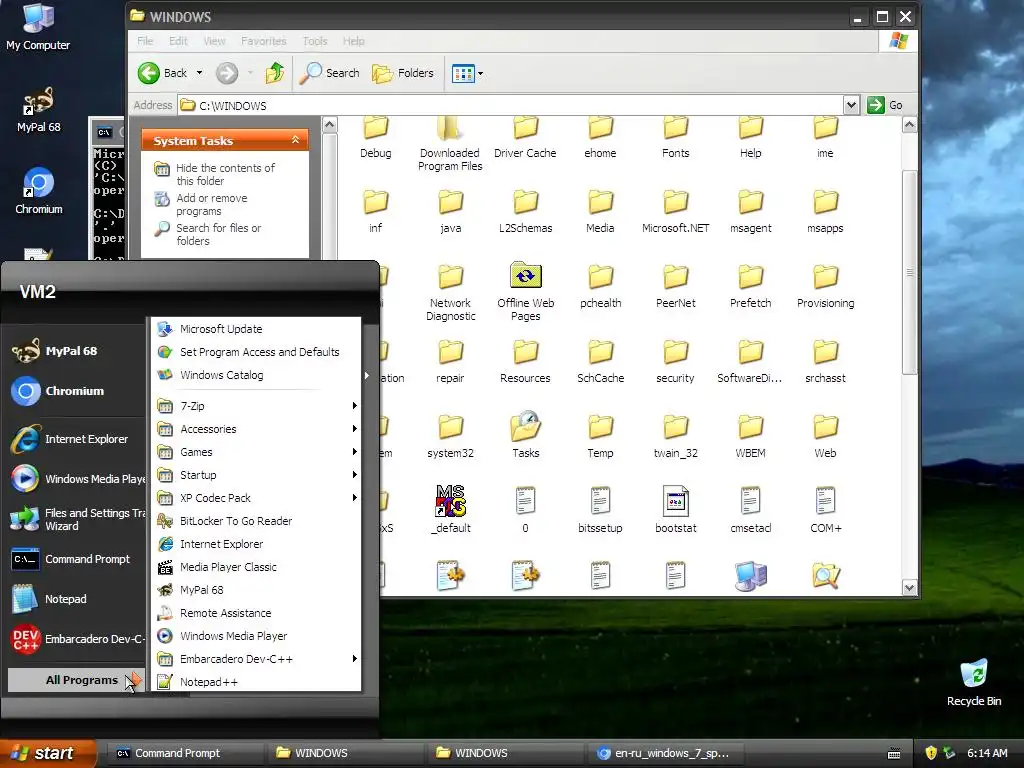This screenshot has height=768, width=1024.
Task: Open the bootstat file icon
Action: (675, 501)
